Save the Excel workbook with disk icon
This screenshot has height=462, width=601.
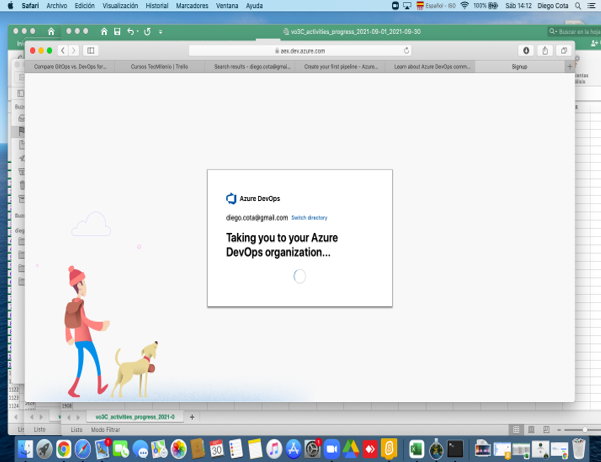[117, 31]
